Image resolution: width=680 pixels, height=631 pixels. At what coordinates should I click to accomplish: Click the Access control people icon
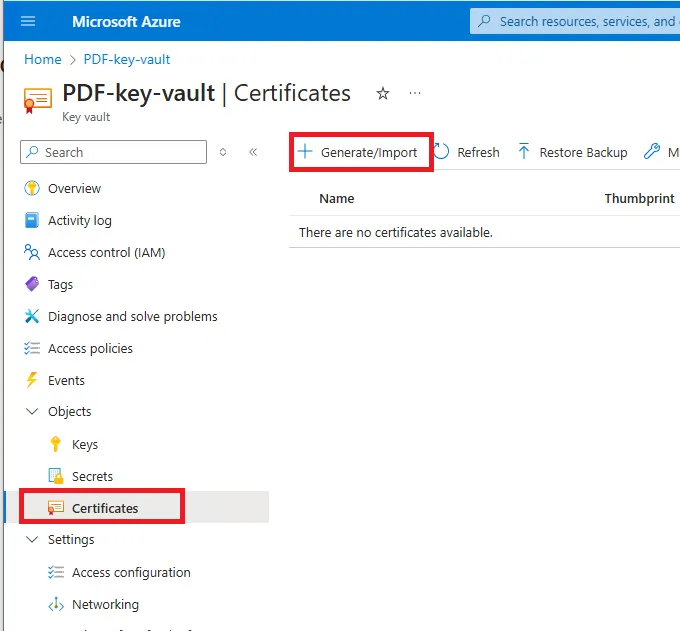click(x=32, y=252)
